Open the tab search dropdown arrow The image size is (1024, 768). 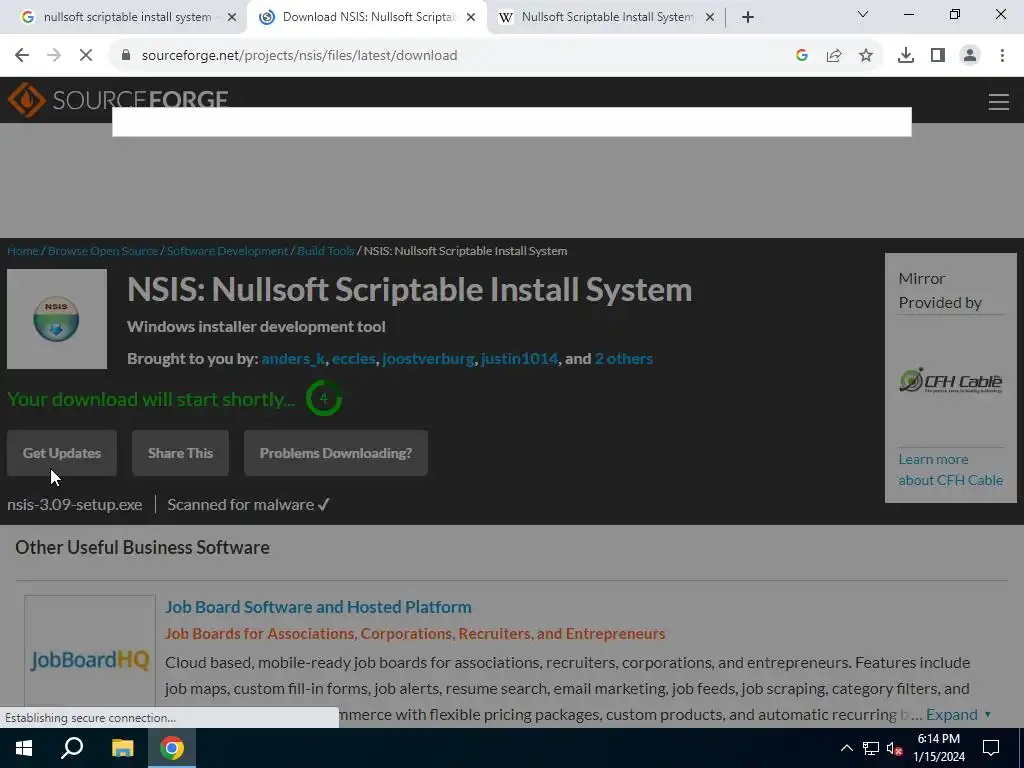tap(863, 14)
